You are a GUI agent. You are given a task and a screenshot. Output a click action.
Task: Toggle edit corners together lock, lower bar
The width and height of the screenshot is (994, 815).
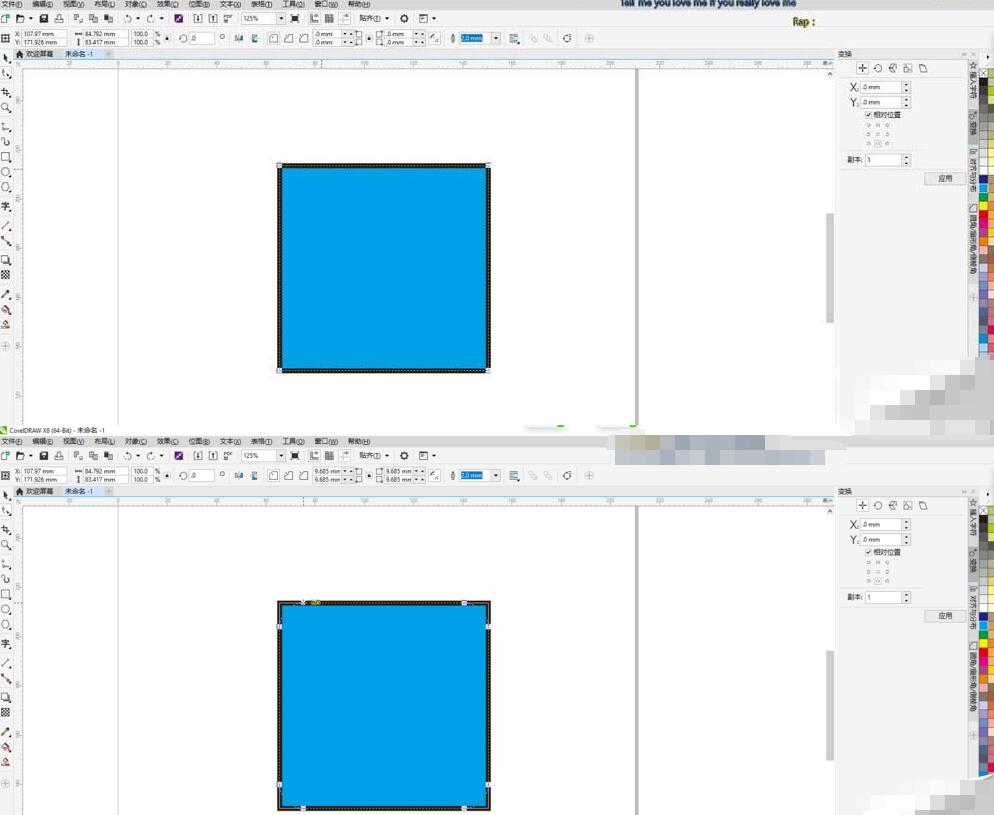(369, 475)
